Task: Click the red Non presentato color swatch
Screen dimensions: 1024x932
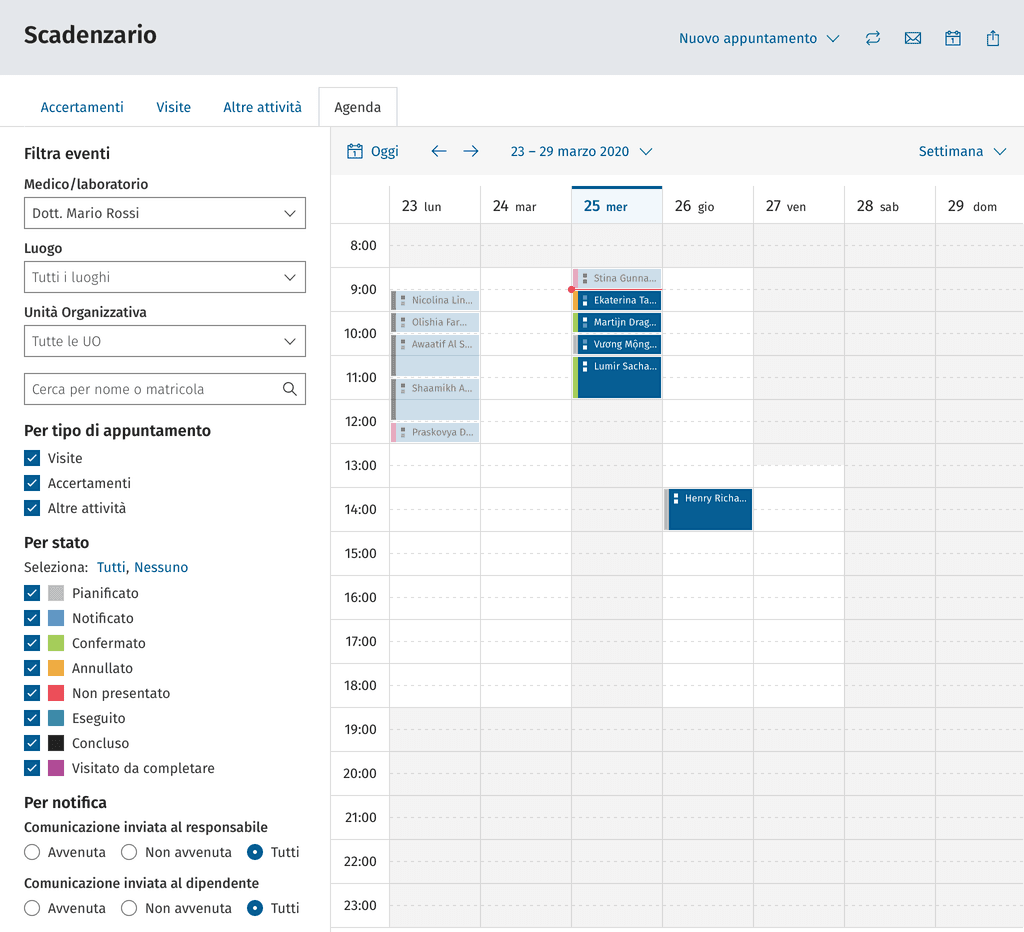Action: (56, 693)
